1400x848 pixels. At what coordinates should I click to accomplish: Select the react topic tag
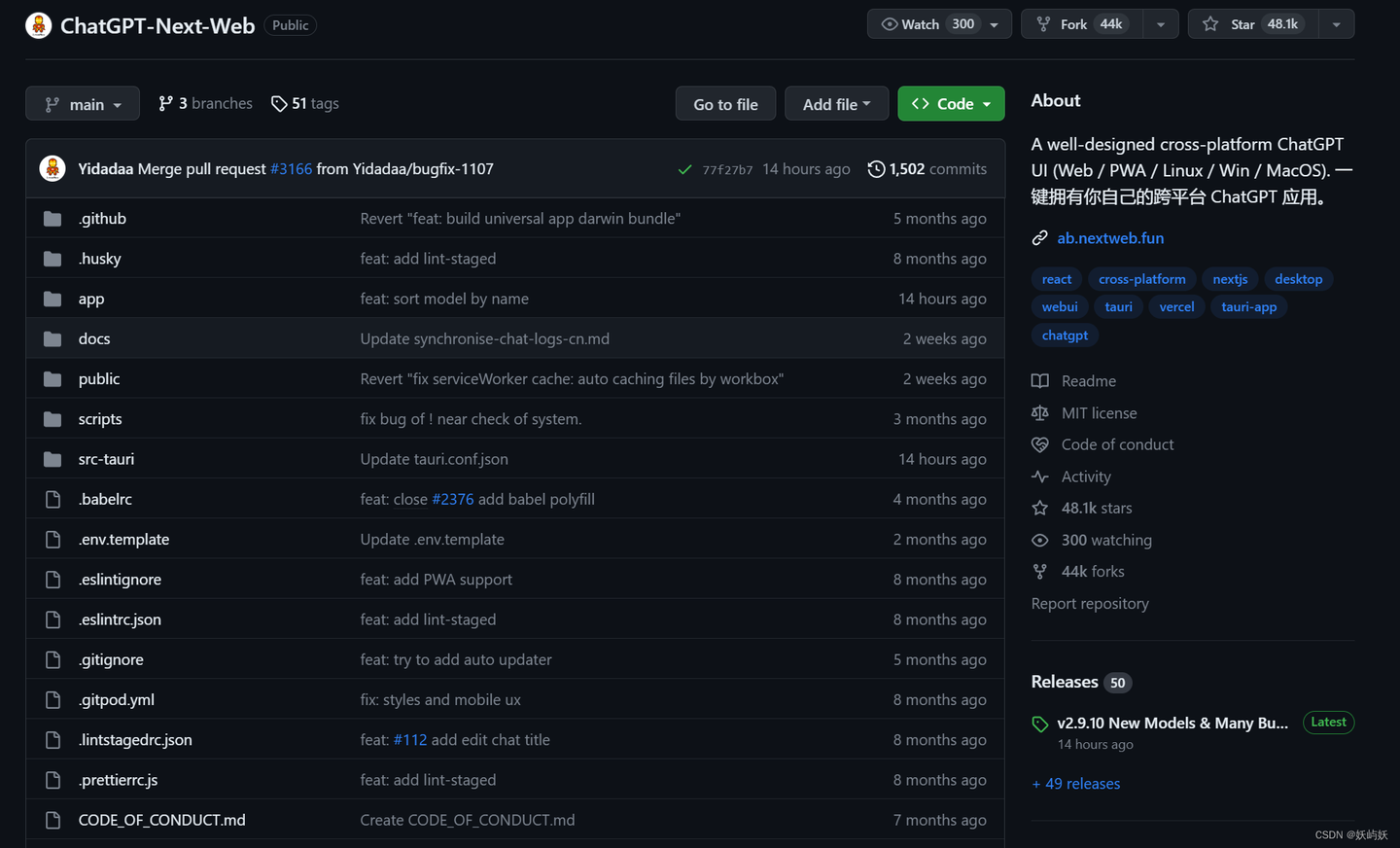[1057, 279]
